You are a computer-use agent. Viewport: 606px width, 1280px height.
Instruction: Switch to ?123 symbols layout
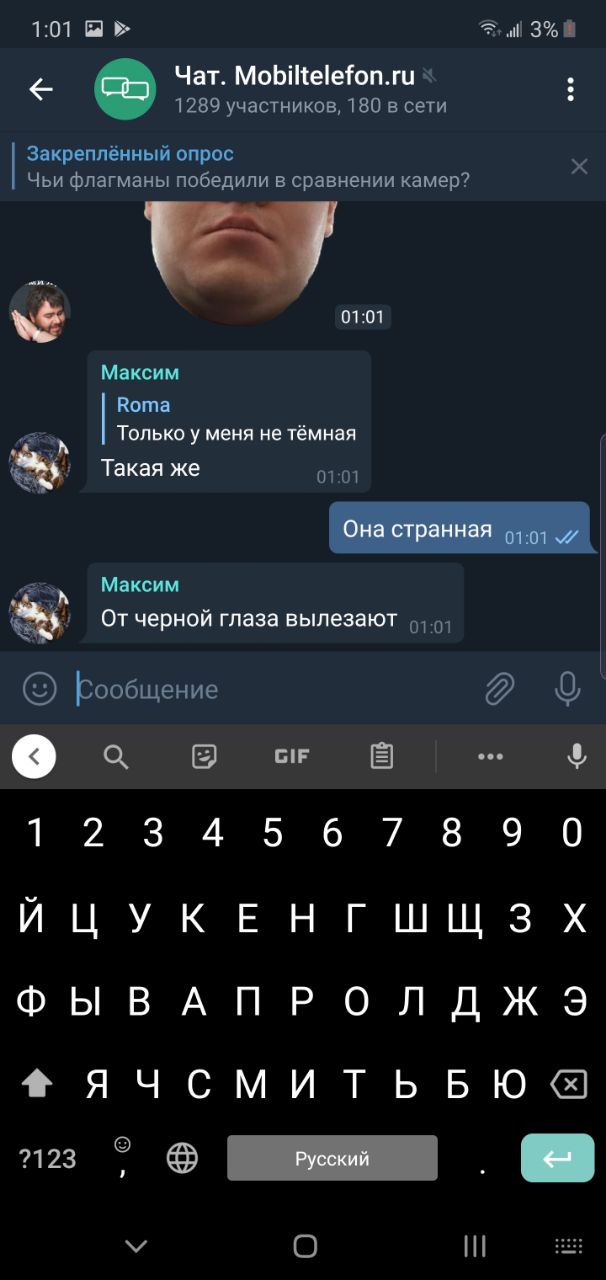click(x=48, y=1159)
